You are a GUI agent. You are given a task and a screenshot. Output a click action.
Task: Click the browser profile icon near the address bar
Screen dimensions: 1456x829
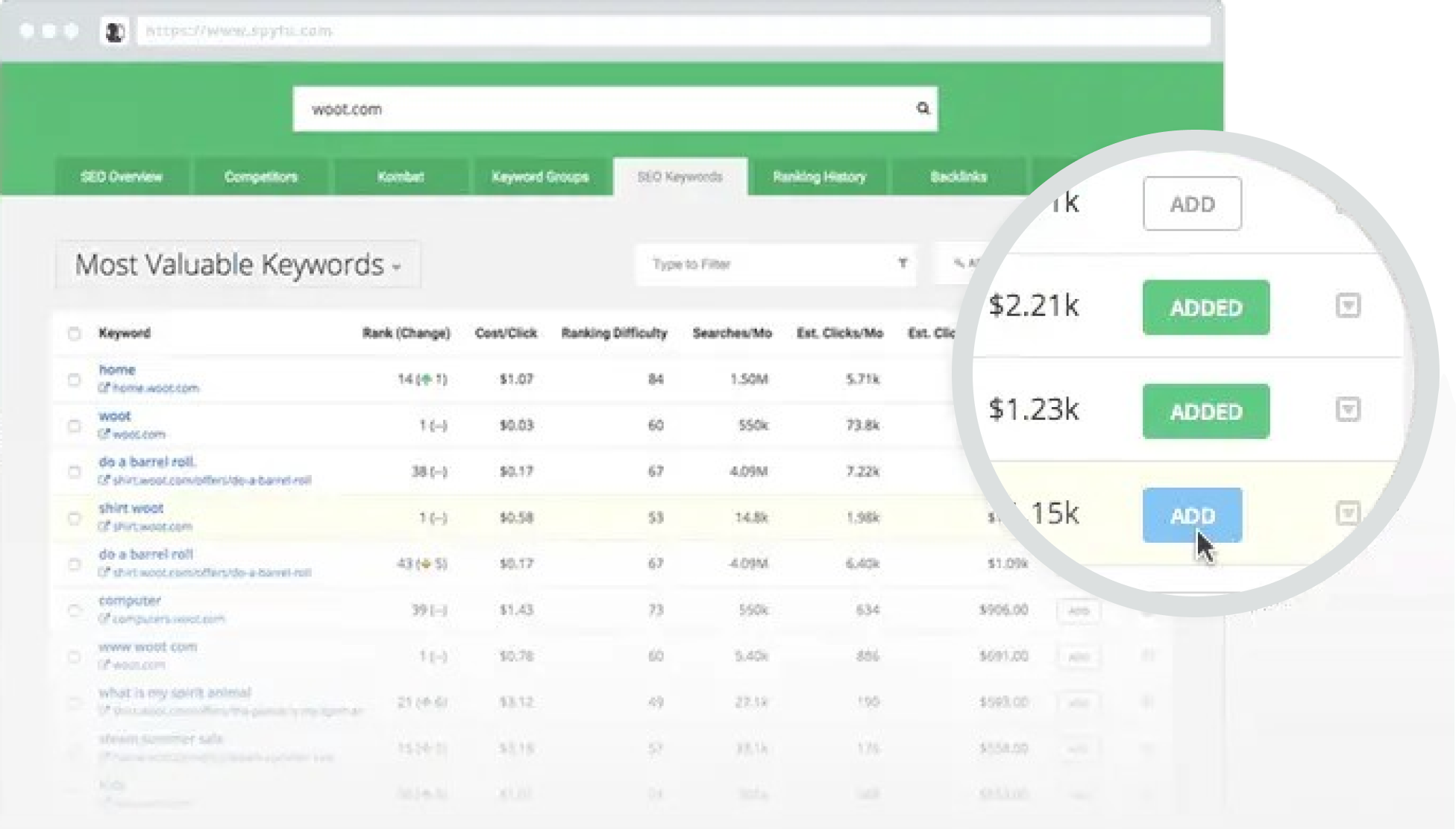114,31
